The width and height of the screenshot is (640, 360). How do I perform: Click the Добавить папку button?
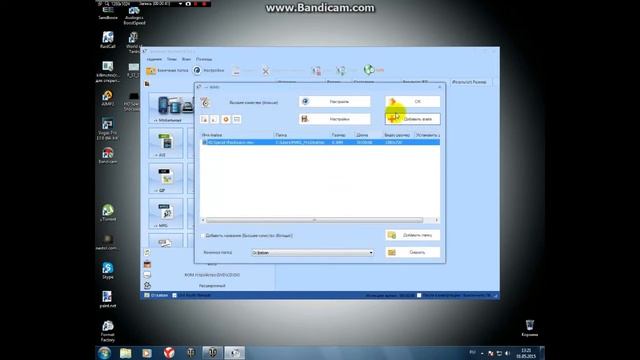tap(413, 235)
